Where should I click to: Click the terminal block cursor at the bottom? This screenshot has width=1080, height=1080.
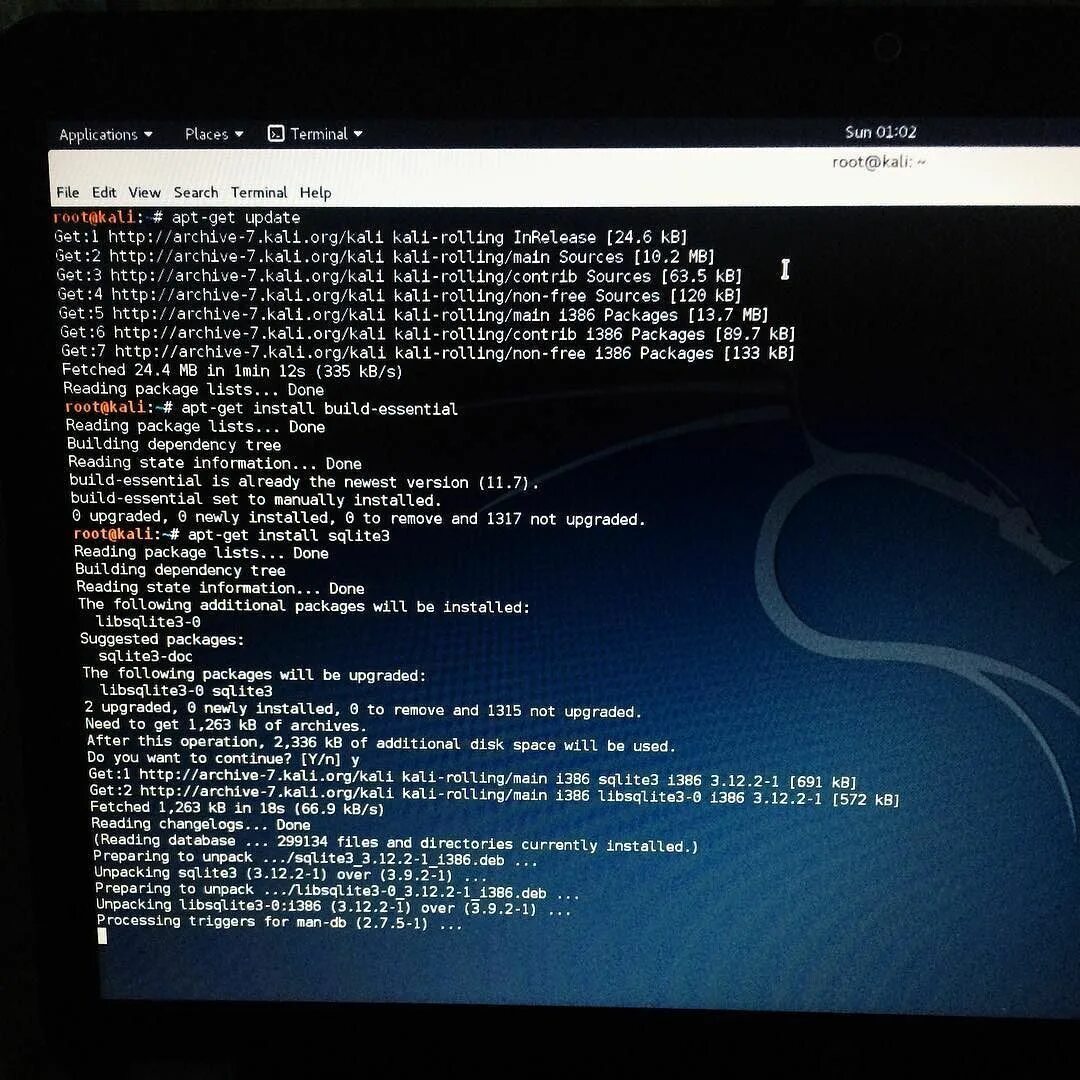103,936
